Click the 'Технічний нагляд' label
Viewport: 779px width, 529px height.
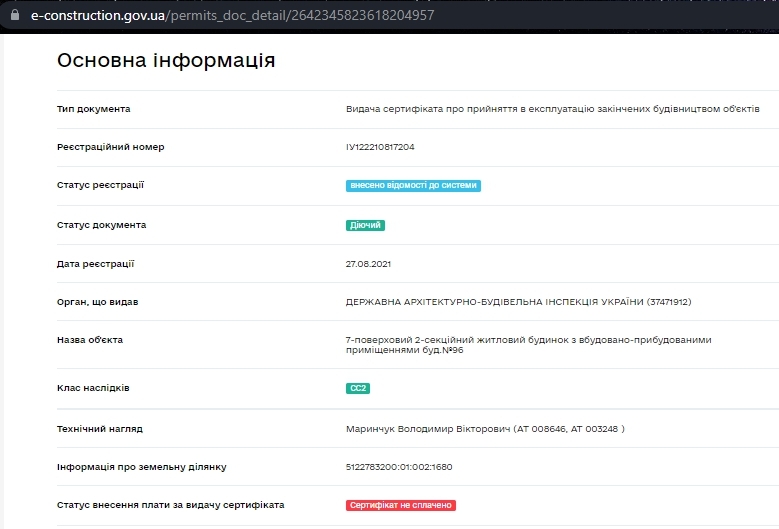[x=100, y=429]
